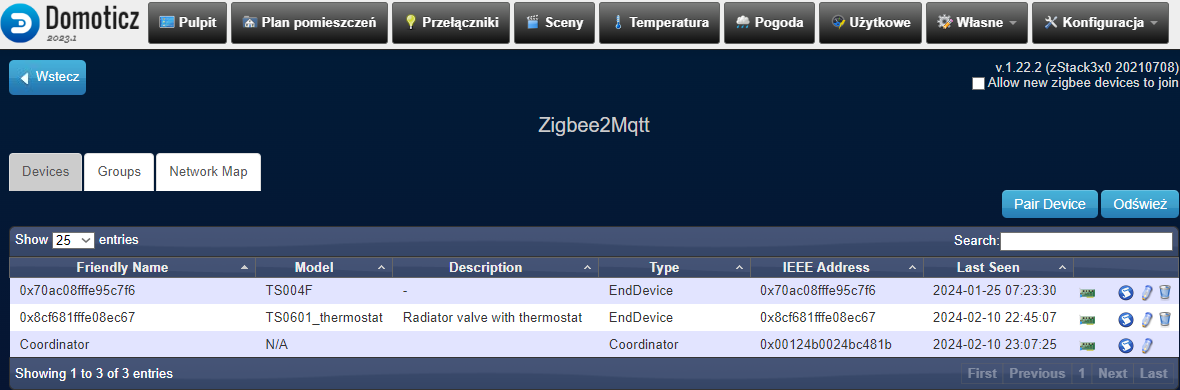This screenshot has height=390, width=1180.
Task: Go to Plan pomieszczeń
Action: 309,23
